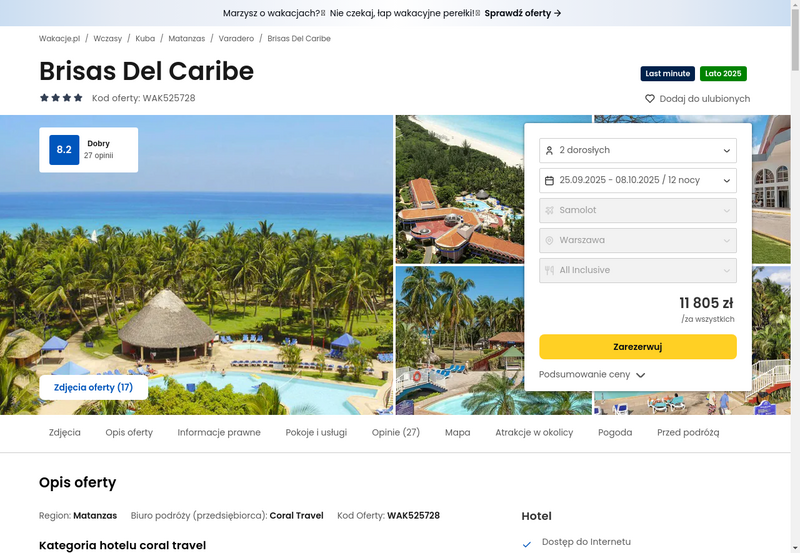Viewport: 800px width, 553px height.
Task: Click the heart icon to add favorites
Action: click(649, 98)
